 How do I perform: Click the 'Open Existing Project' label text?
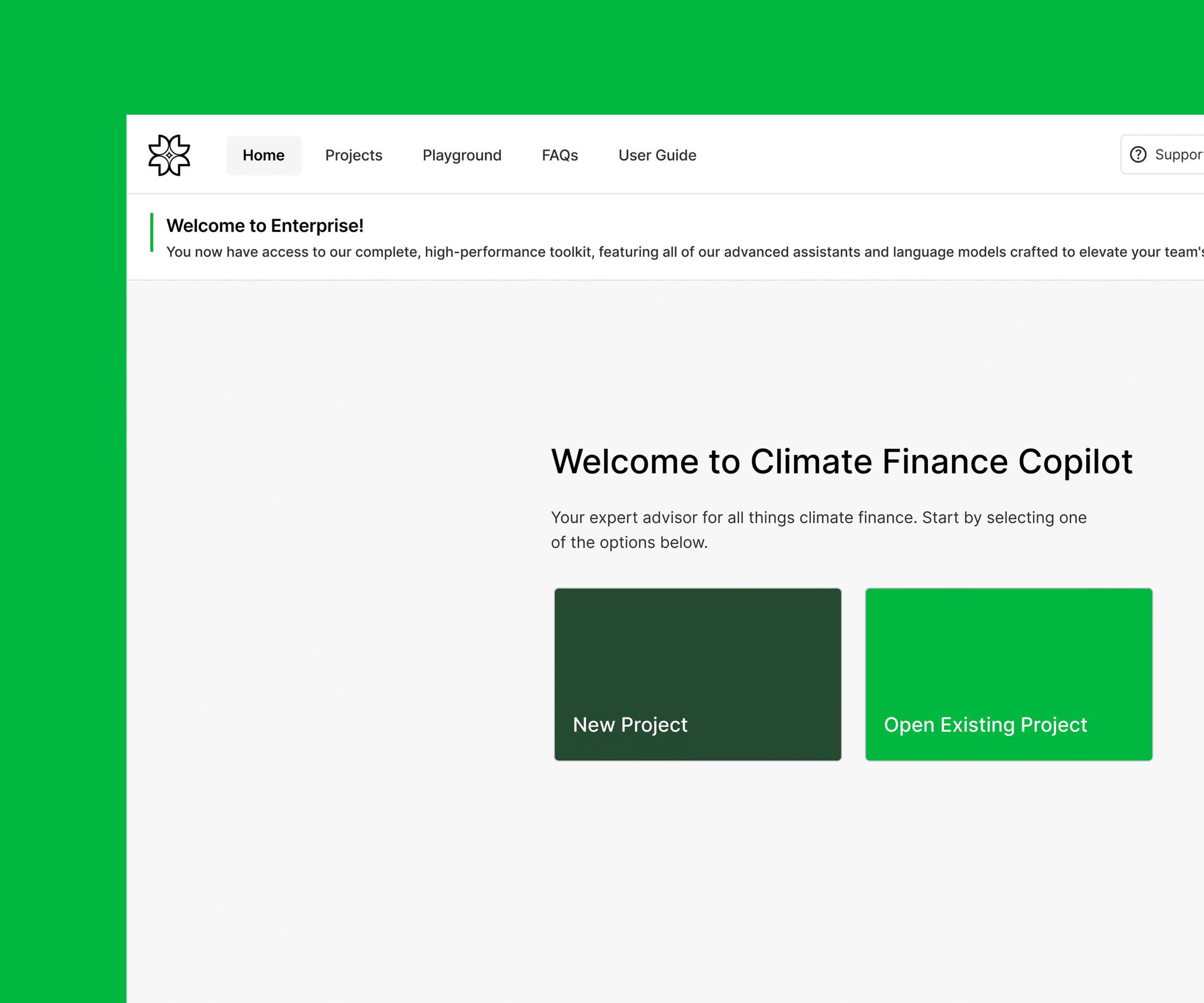tap(985, 725)
